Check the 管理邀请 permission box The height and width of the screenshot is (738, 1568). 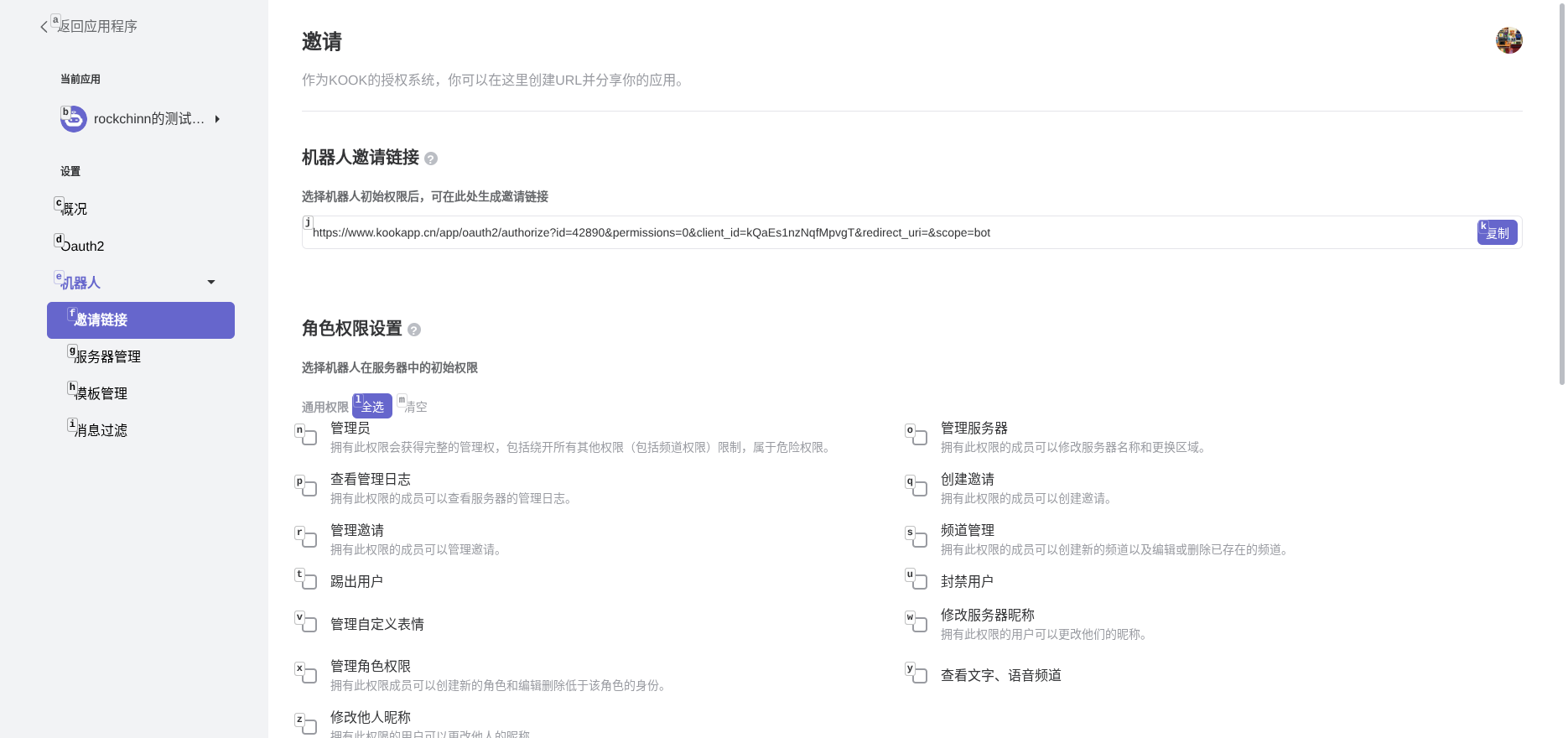(x=309, y=540)
